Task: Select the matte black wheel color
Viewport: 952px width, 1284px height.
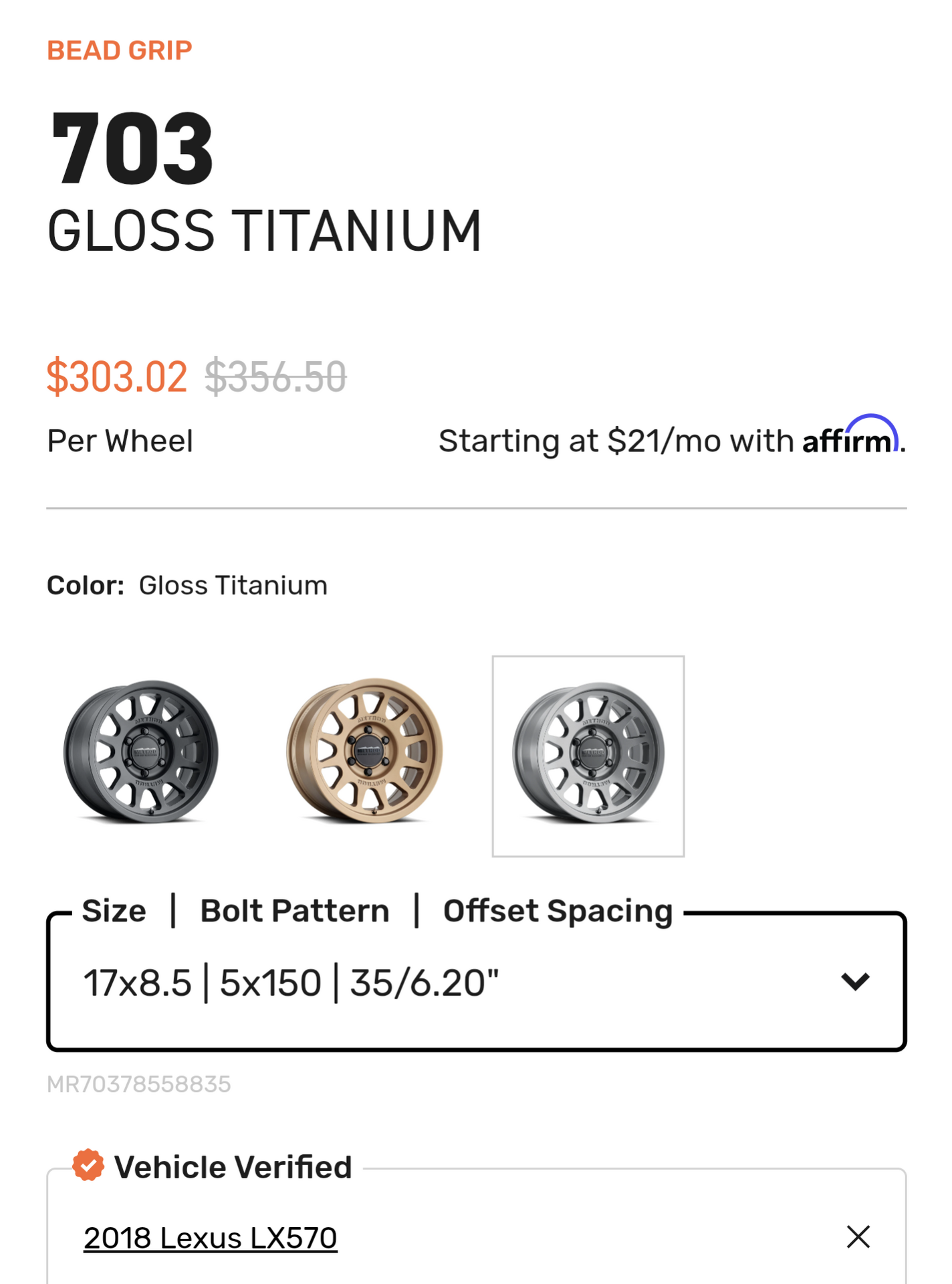Action: (141, 752)
